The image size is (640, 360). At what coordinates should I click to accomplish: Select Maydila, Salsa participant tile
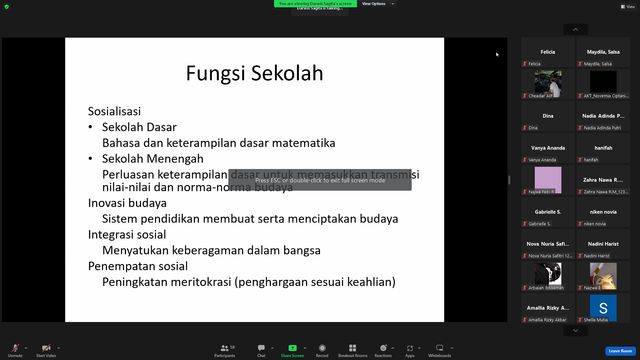[x=603, y=52]
